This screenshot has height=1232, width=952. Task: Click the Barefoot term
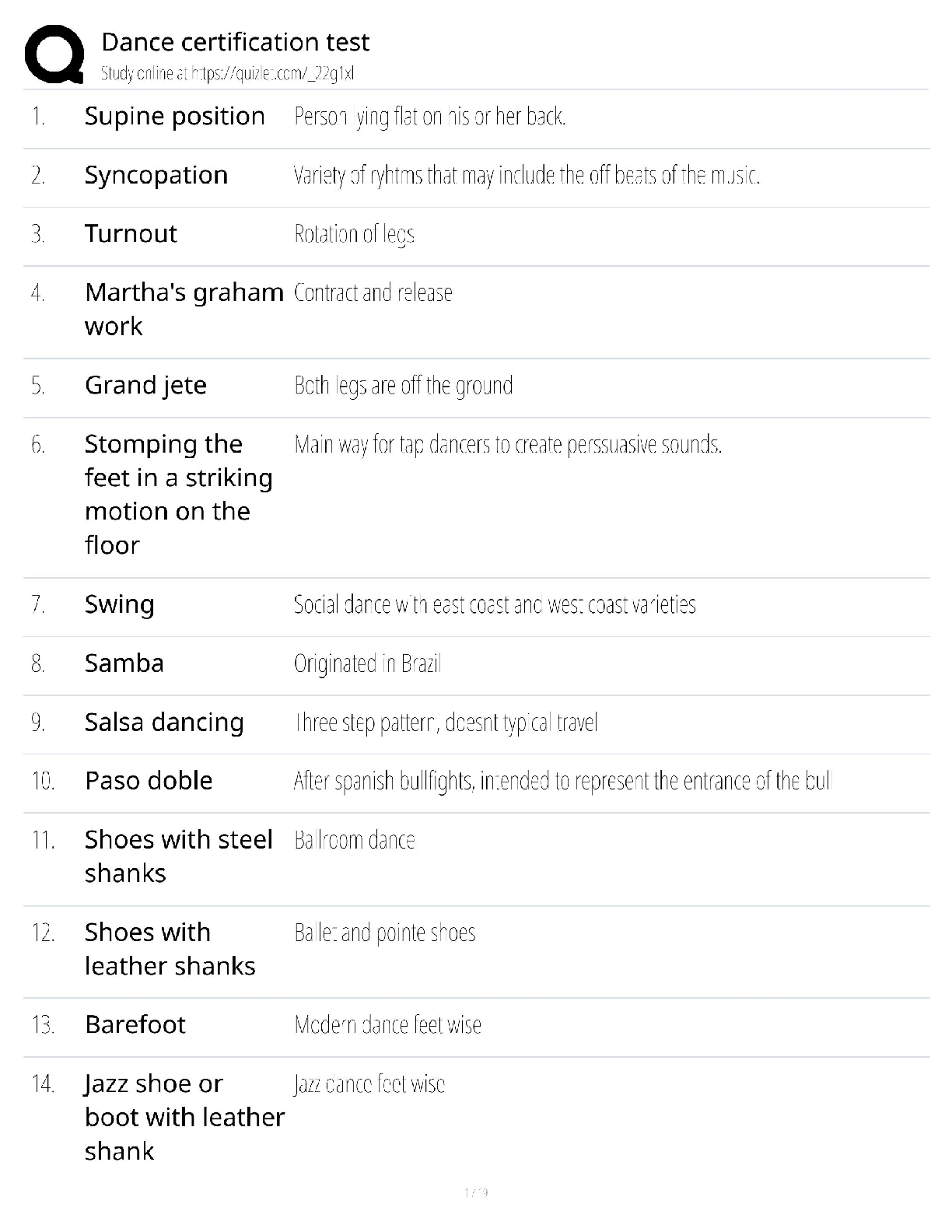135,1025
